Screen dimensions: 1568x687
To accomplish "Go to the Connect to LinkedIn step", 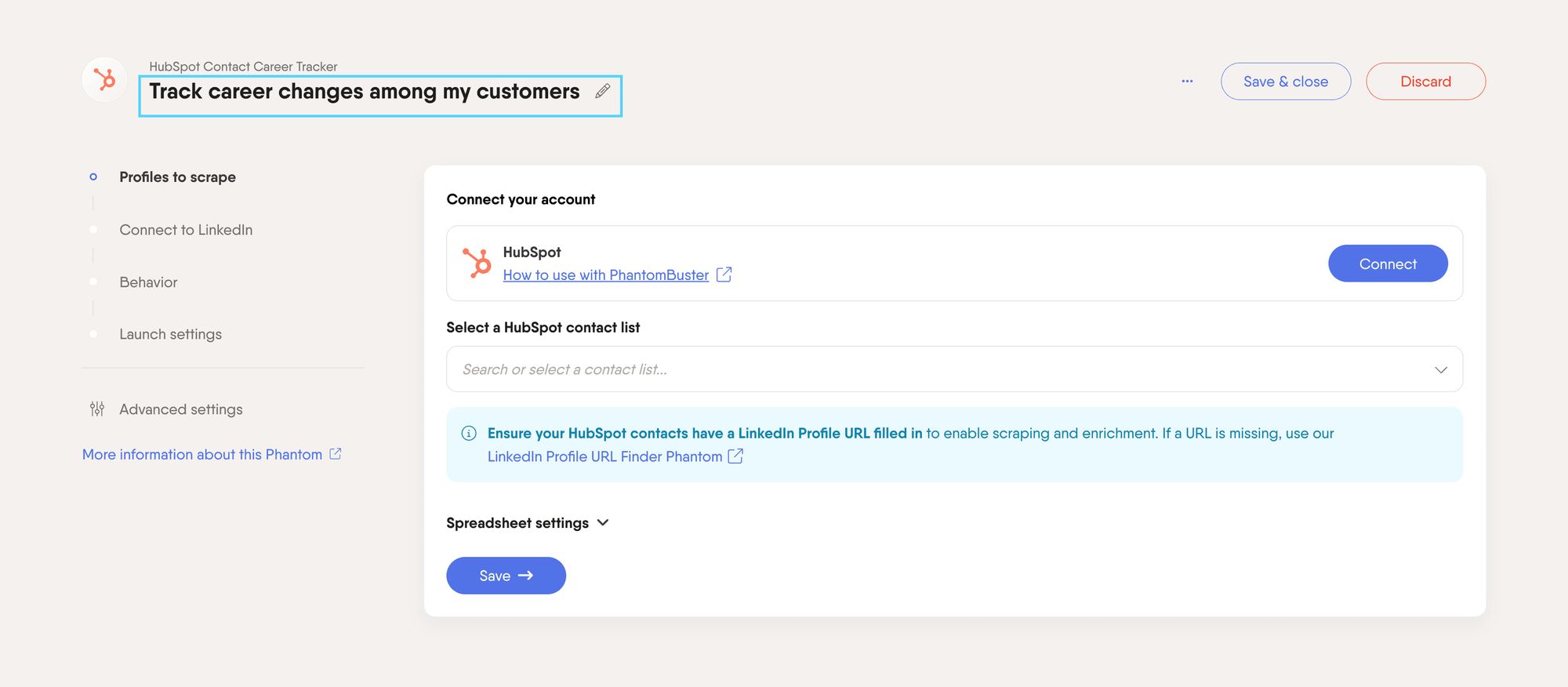I will (x=186, y=230).
